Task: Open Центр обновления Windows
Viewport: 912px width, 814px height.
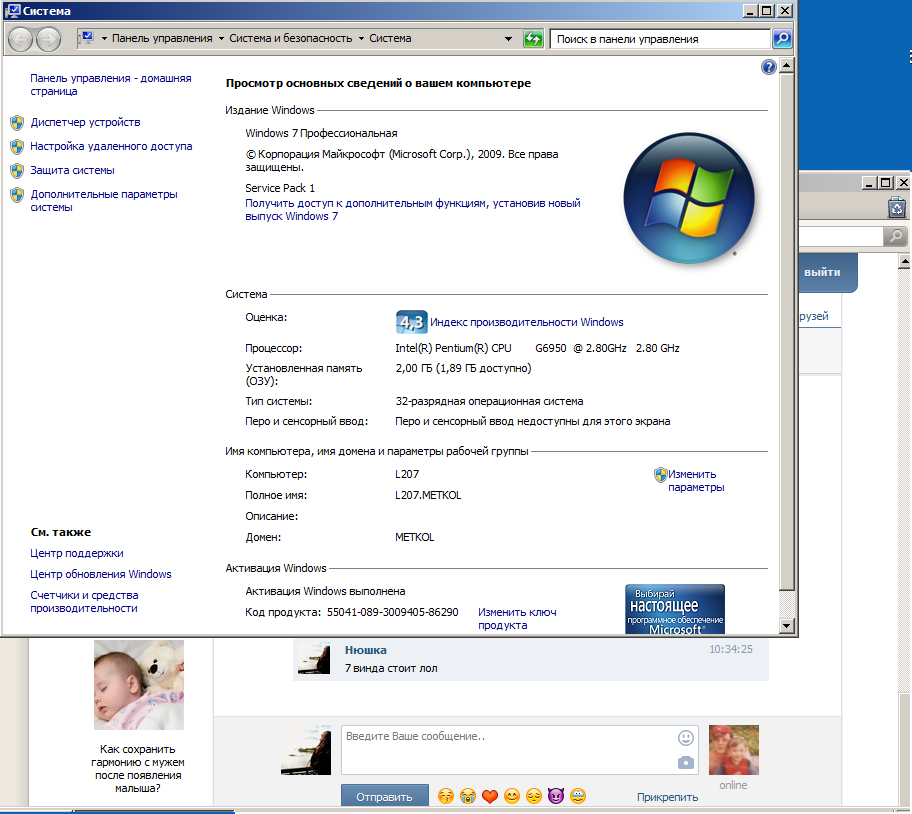Action: (101, 574)
